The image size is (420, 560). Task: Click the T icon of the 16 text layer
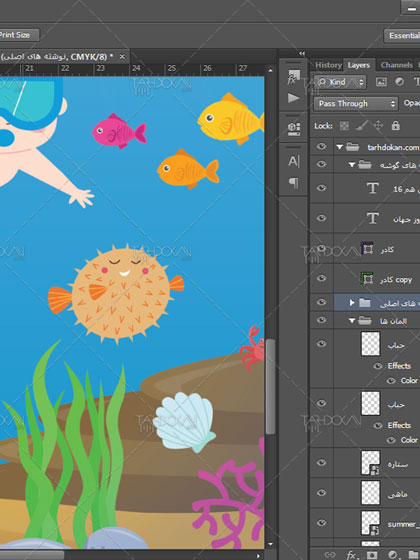point(372,188)
